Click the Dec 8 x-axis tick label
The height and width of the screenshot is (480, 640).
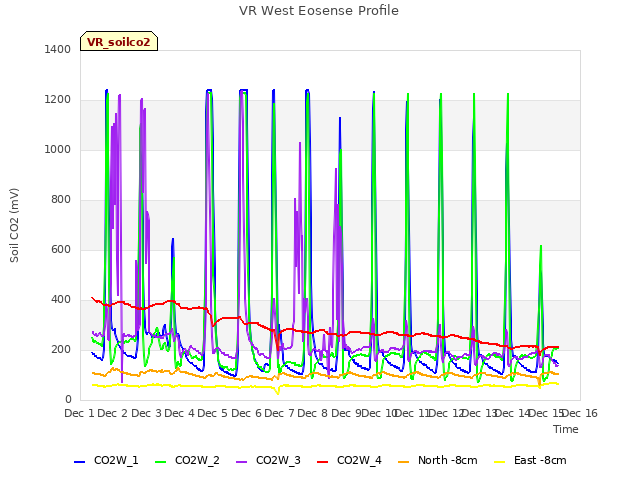pyautogui.click(x=312, y=413)
